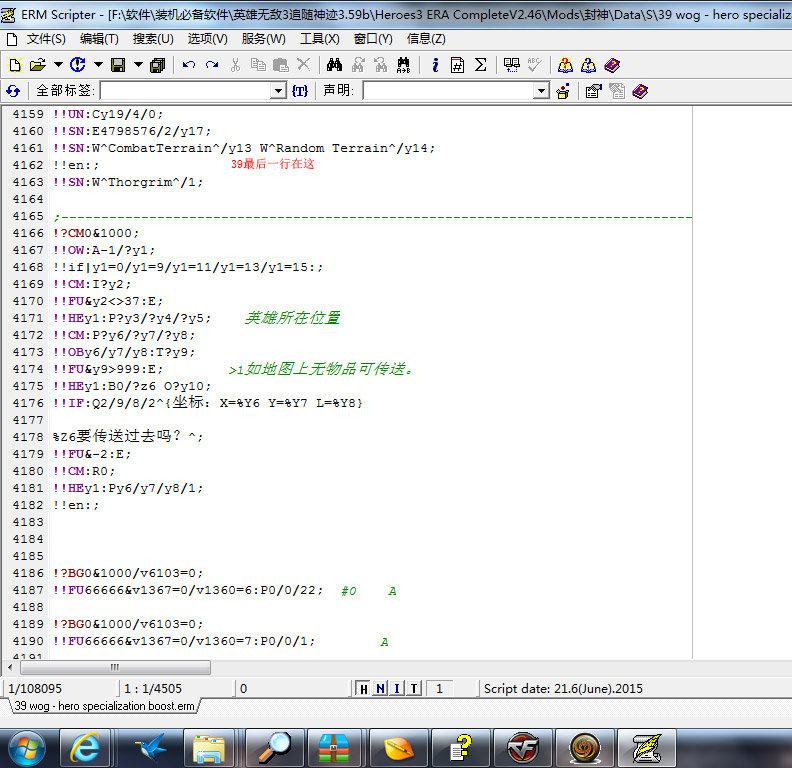792x768 pixels.
Task: Launch Internet Explorer from the taskbar
Action: (85, 748)
